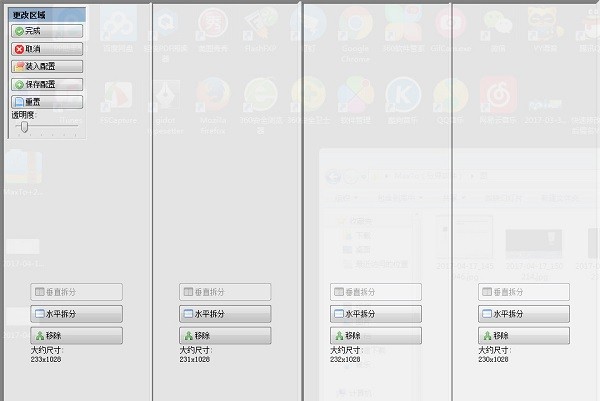
Task: Remove the 231x1028 region with 移除
Action: pyautogui.click(x=225, y=336)
